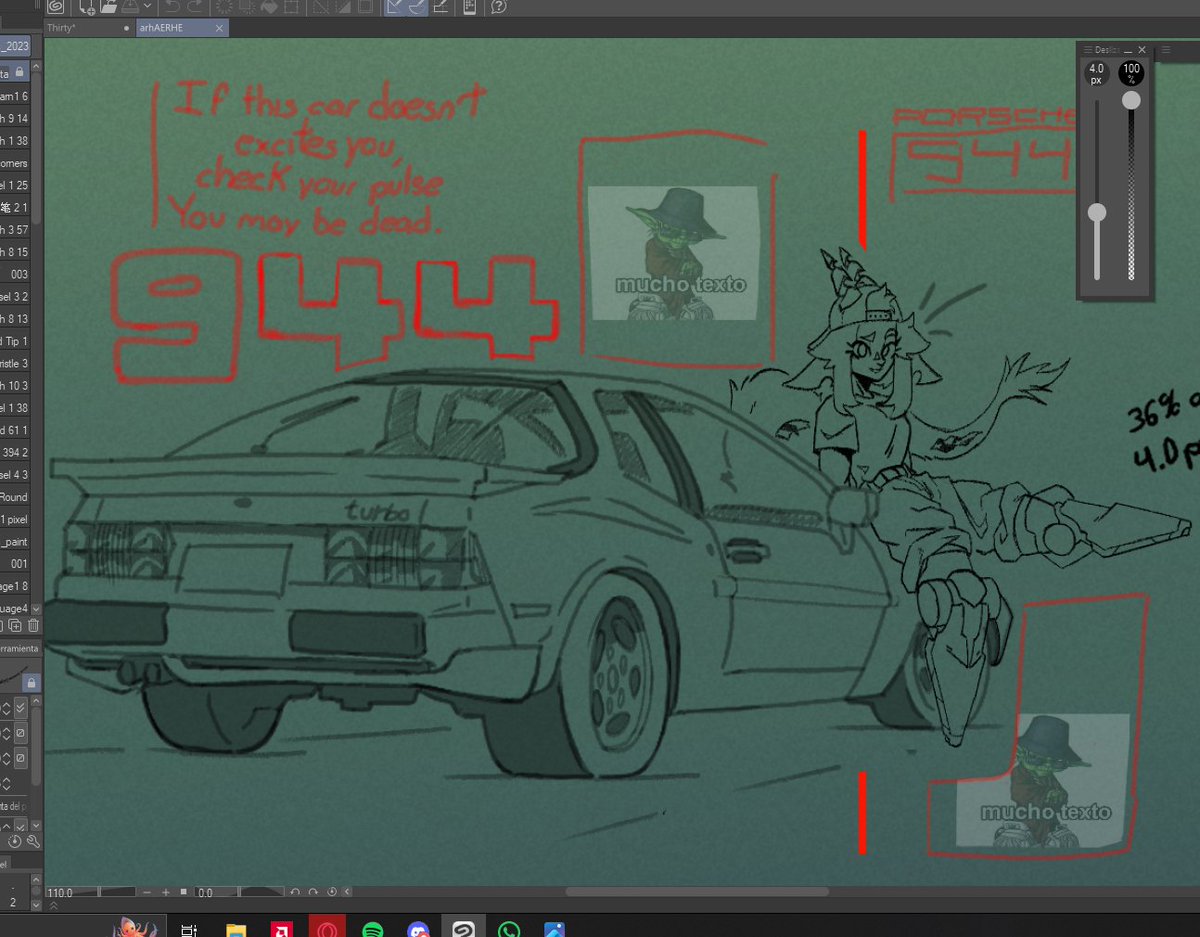Close the arhAERHE canvas tab
1200x937 pixels.
tap(219, 28)
